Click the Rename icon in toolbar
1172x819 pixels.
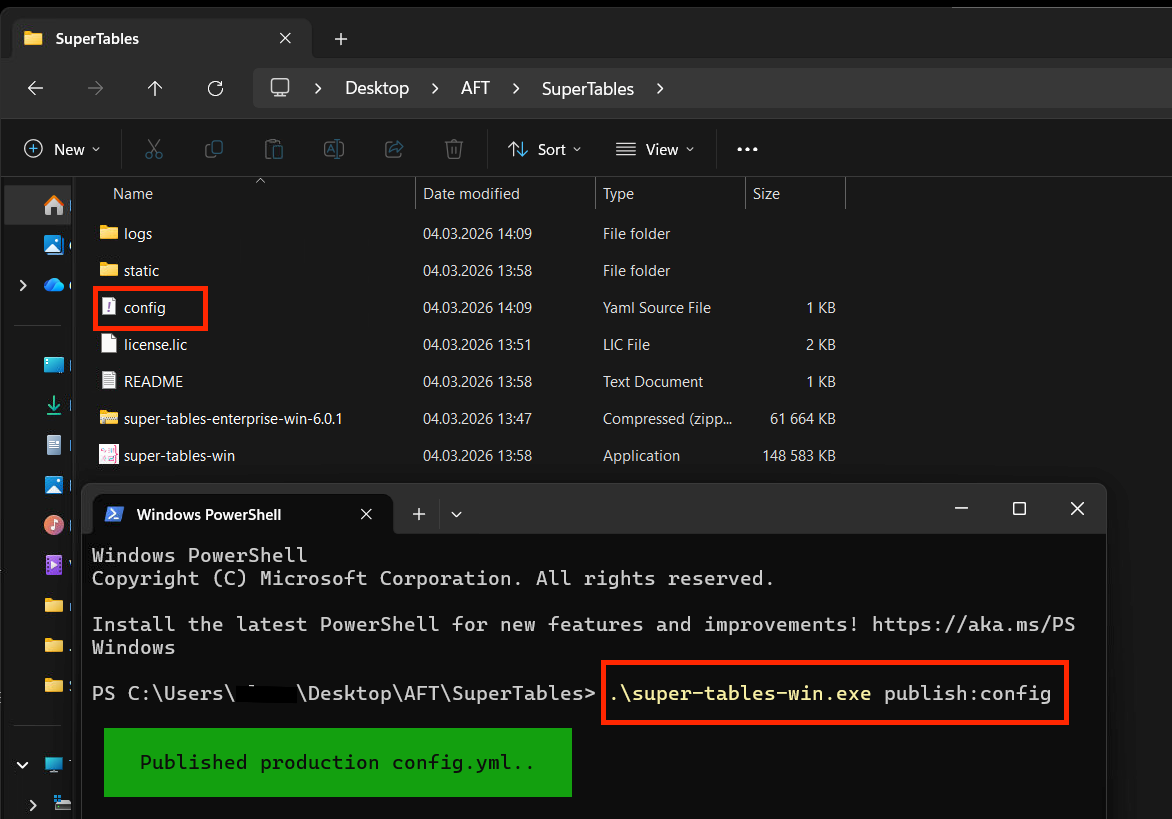(334, 149)
